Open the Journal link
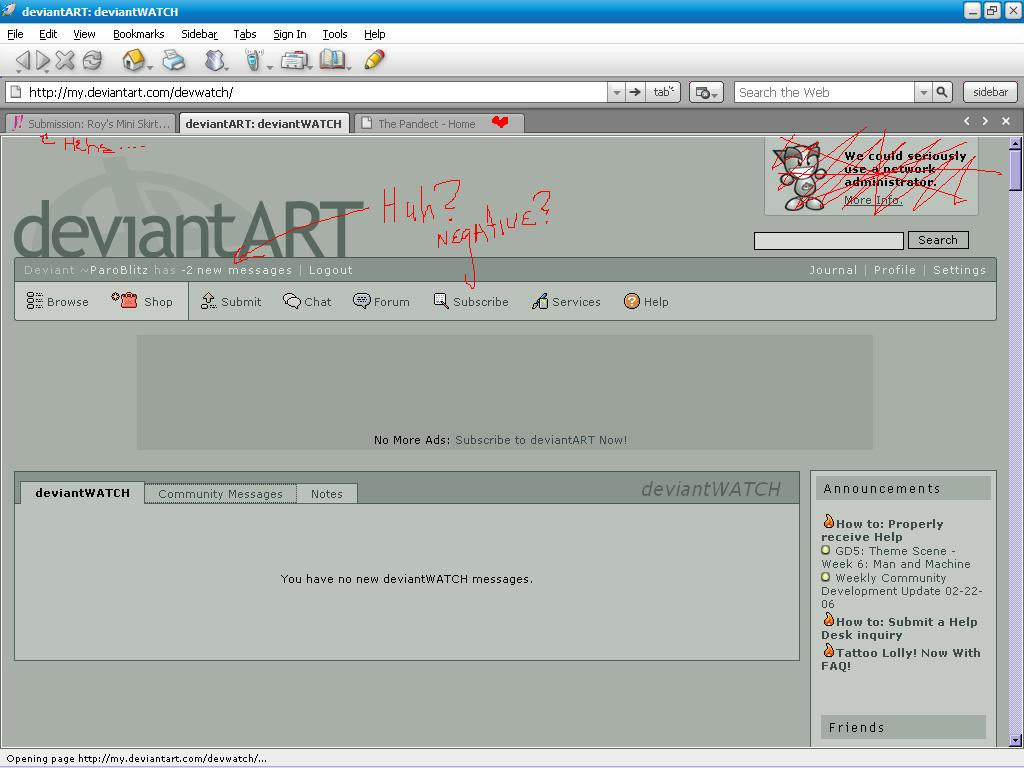Screen dimensions: 1024x768 coord(833,270)
